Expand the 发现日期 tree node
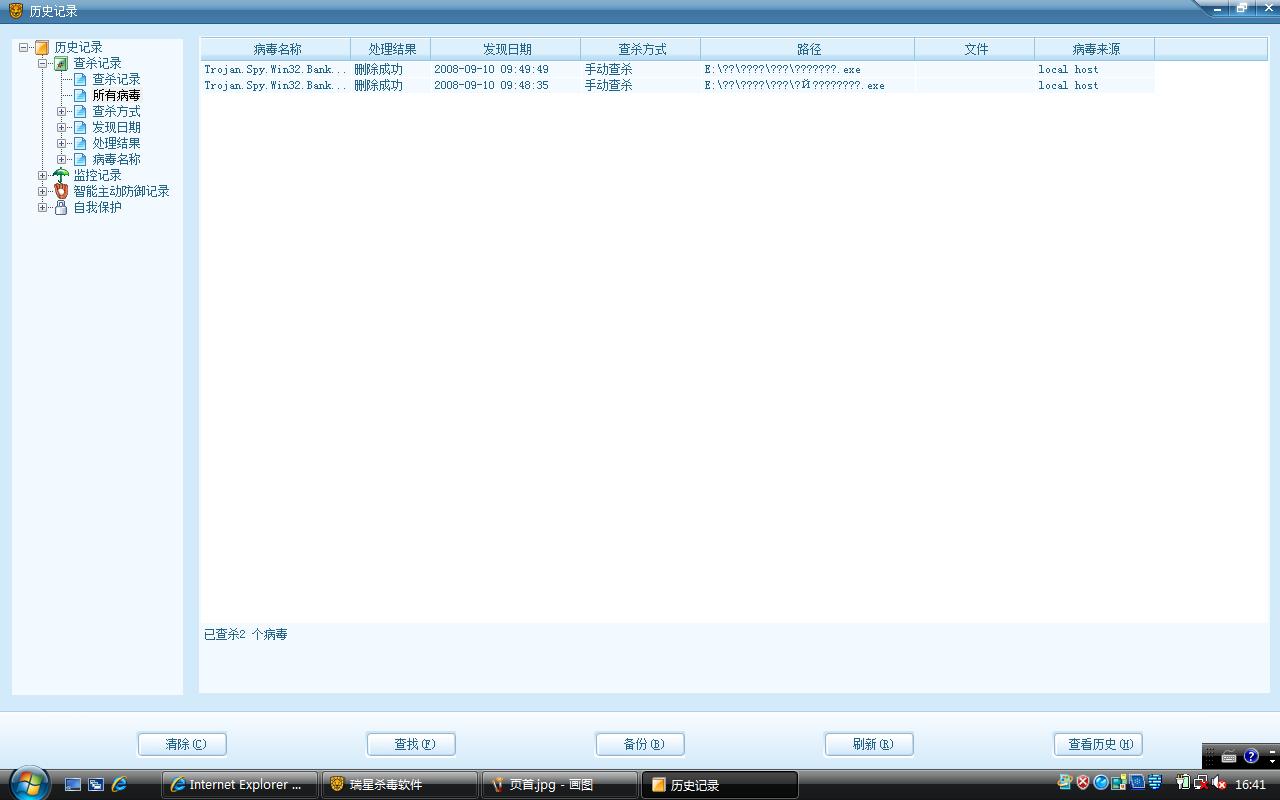This screenshot has width=1280, height=800. point(62,127)
